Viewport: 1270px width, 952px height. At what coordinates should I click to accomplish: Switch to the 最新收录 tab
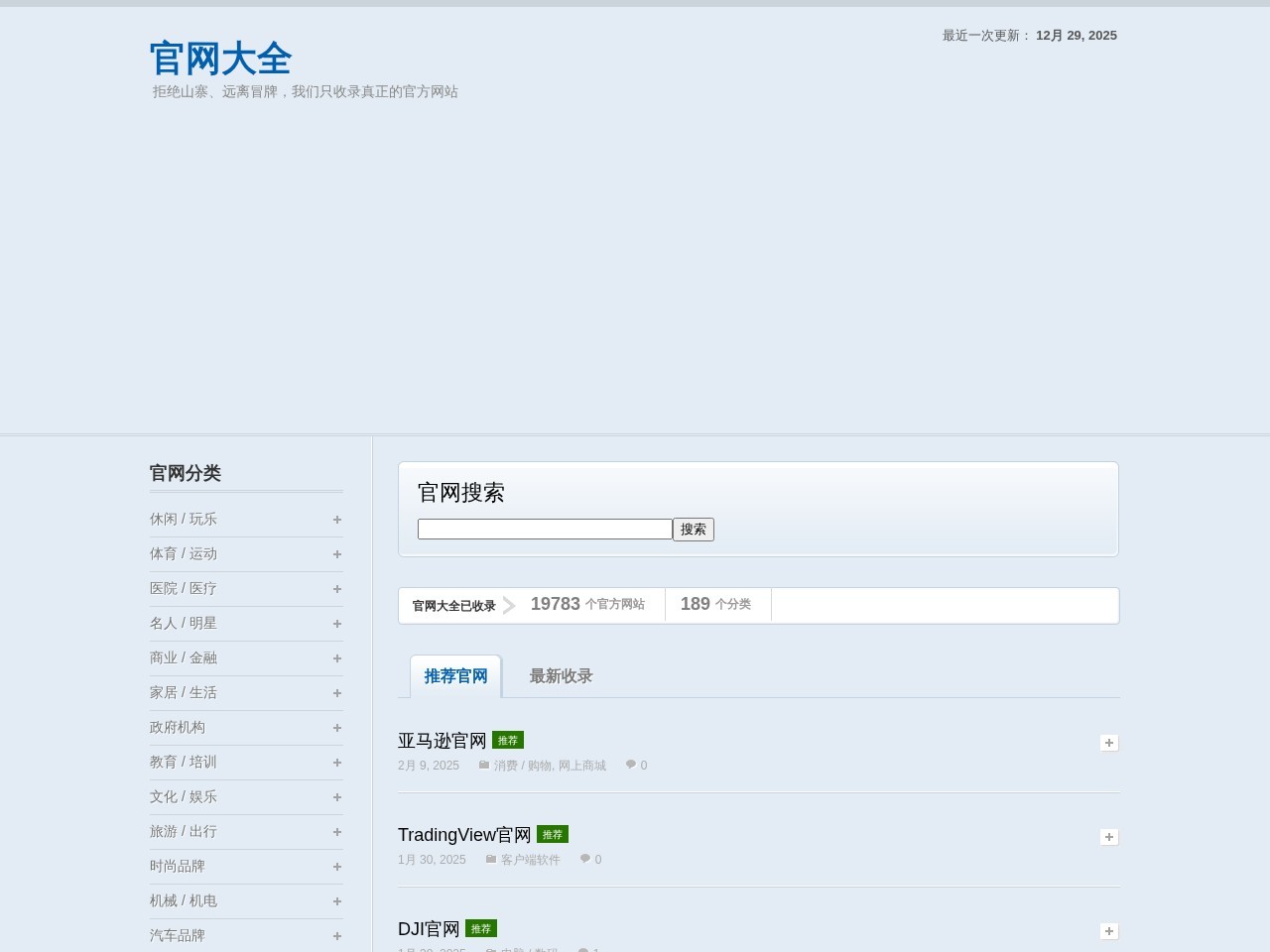click(561, 676)
